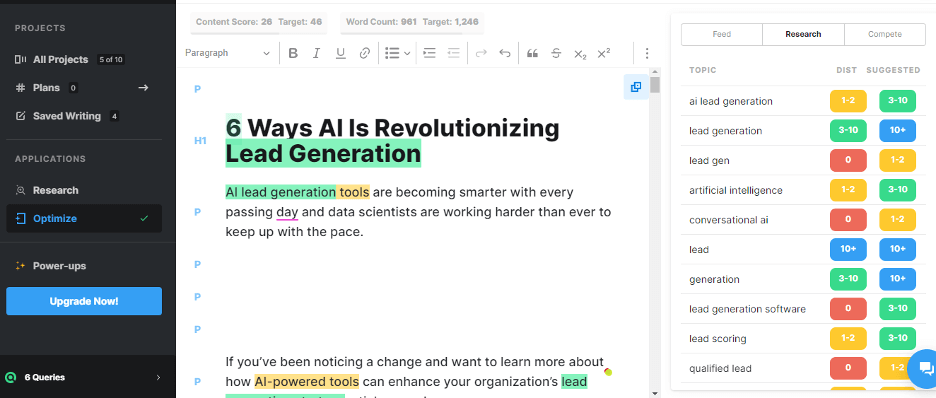Viewport: 936px width, 398px height.
Task: Select topic 'lead generation' row
Action: pyautogui.click(x=803, y=131)
